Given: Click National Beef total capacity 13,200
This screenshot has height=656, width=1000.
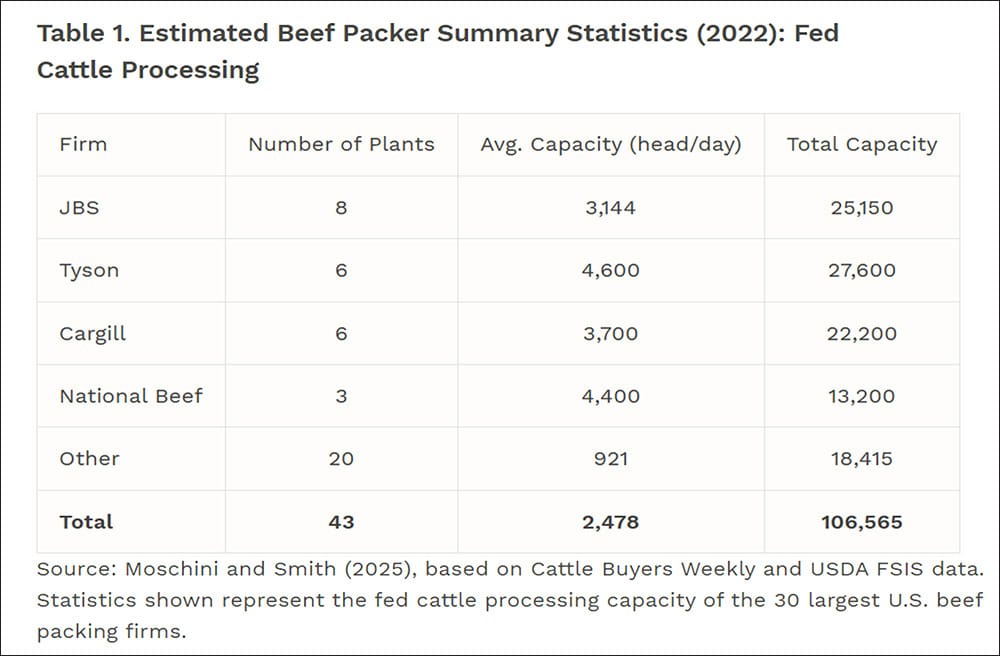Looking at the screenshot, I should click(x=862, y=396).
